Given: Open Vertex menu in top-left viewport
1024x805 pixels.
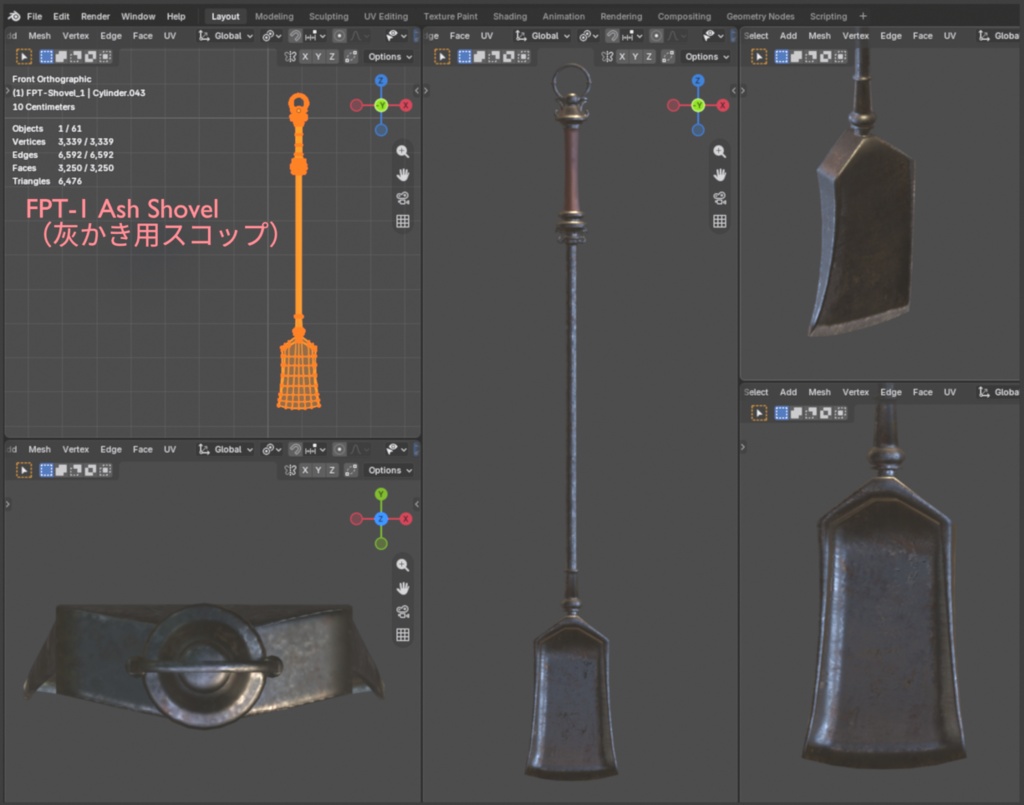Looking at the screenshot, I should pyautogui.click(x=76, y=36).
